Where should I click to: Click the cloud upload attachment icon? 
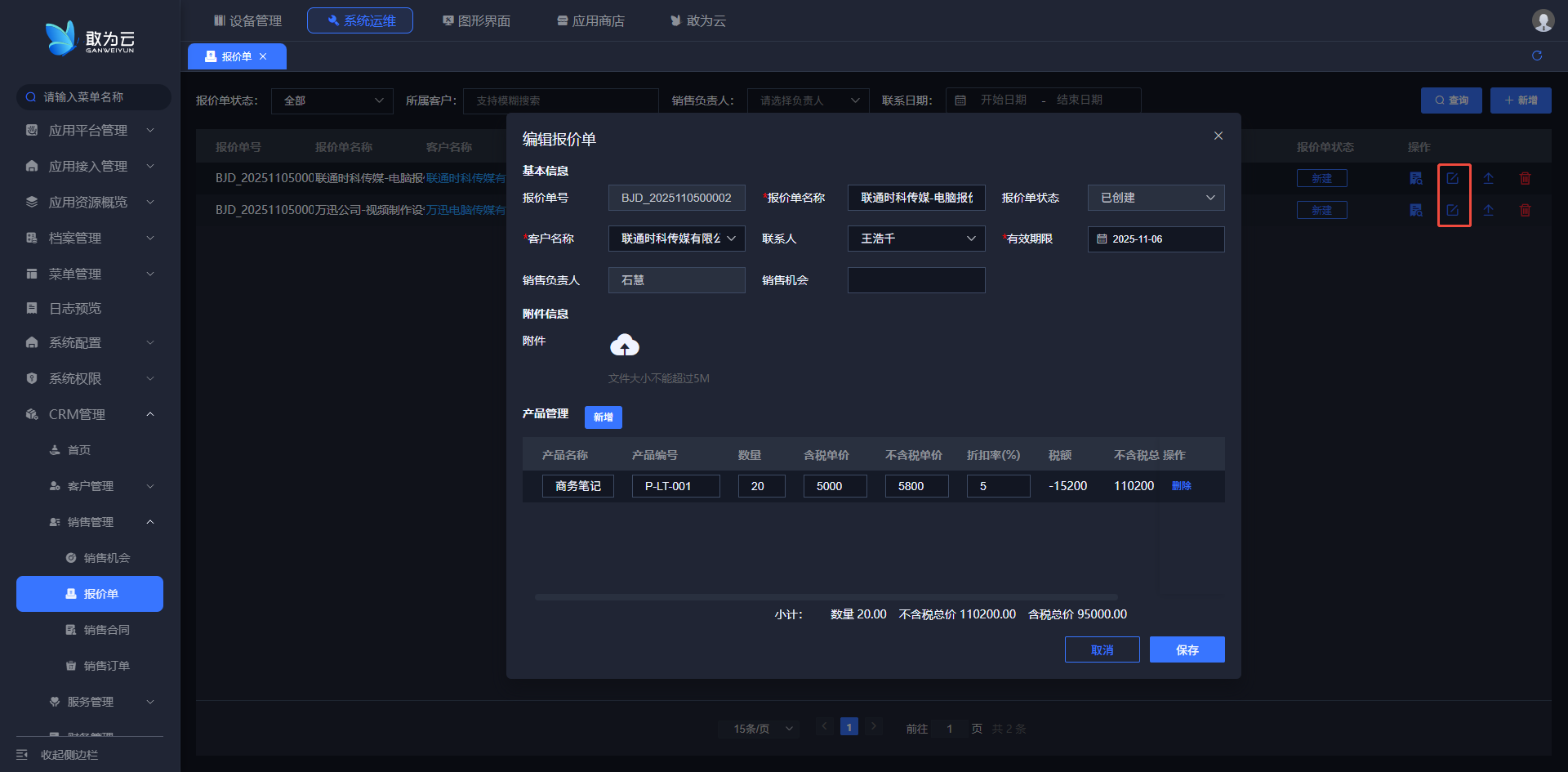pyautogui.click(x=625, y=346)
